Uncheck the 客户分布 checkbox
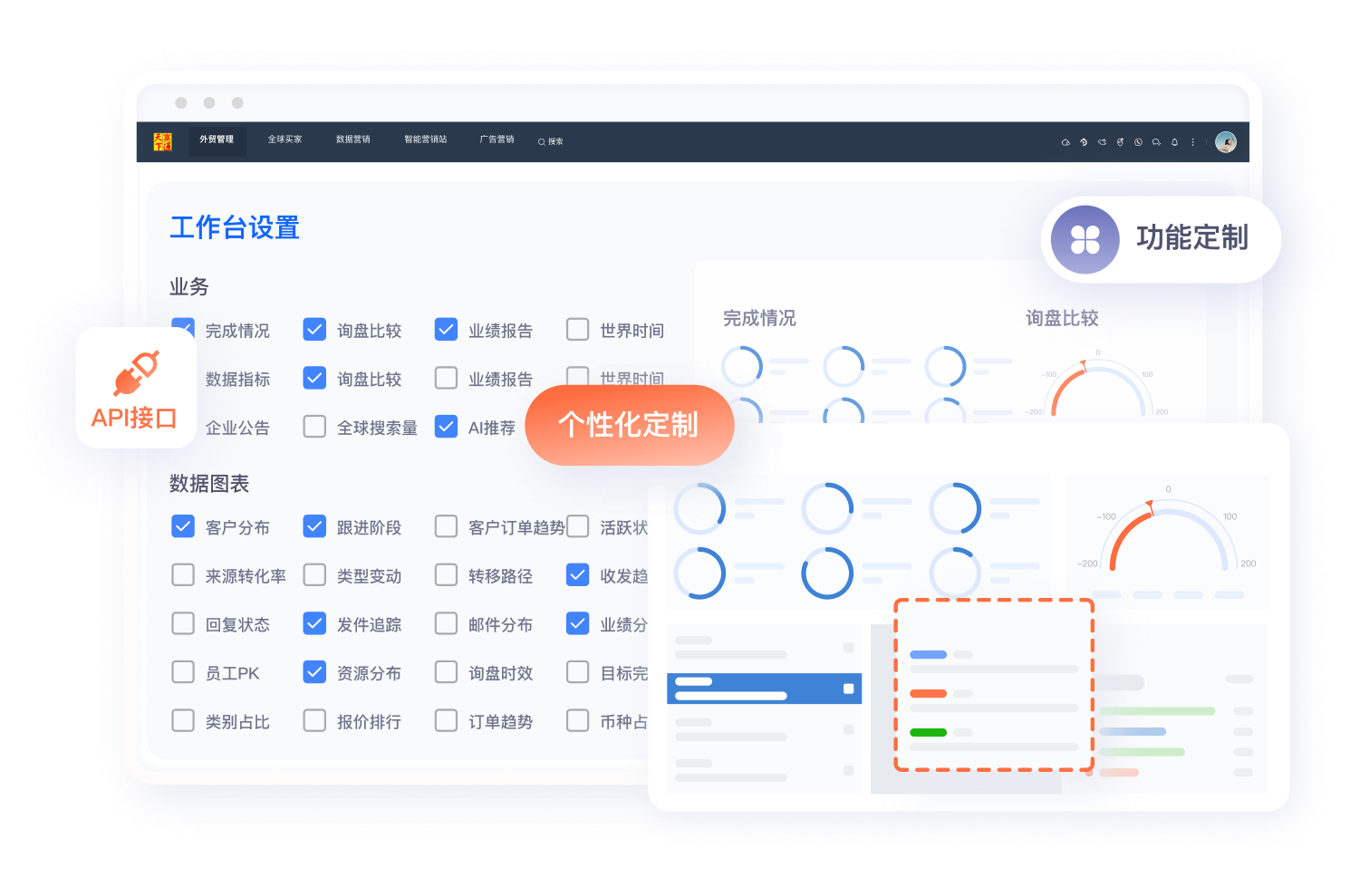The height and width of the screenshot is (896, 1360). click(x=183, y=526)
